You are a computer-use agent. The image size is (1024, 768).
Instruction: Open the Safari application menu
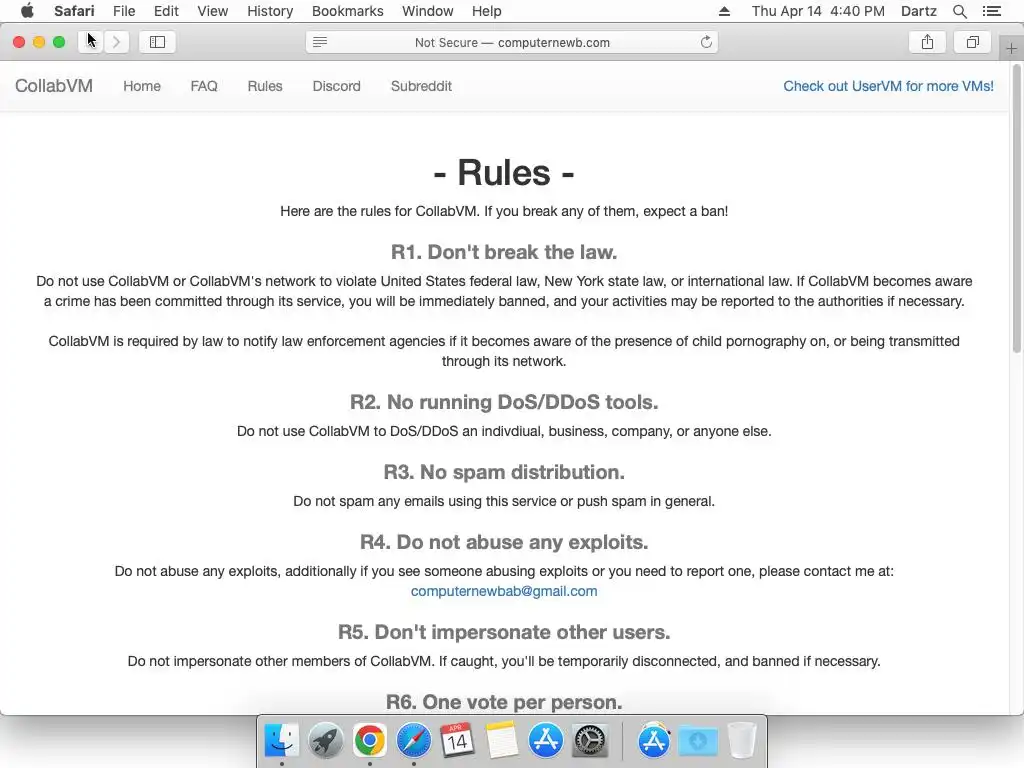74,11
